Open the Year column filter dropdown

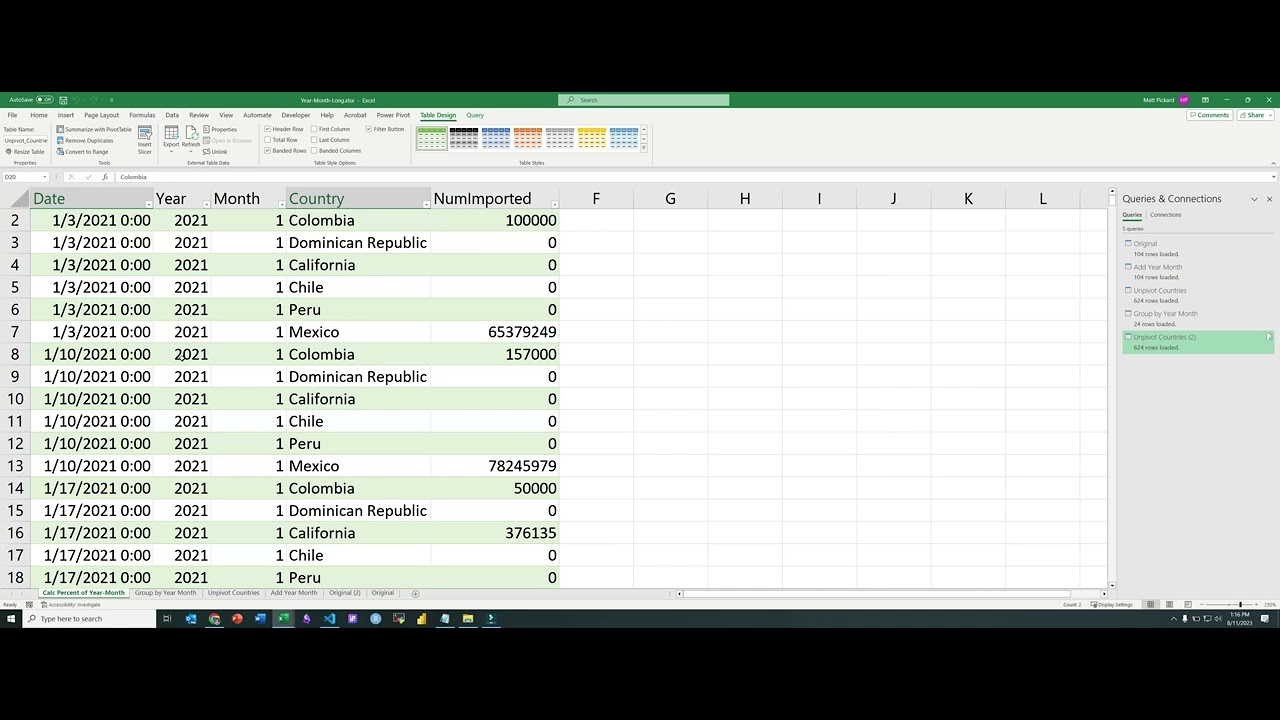coord(206,204)
